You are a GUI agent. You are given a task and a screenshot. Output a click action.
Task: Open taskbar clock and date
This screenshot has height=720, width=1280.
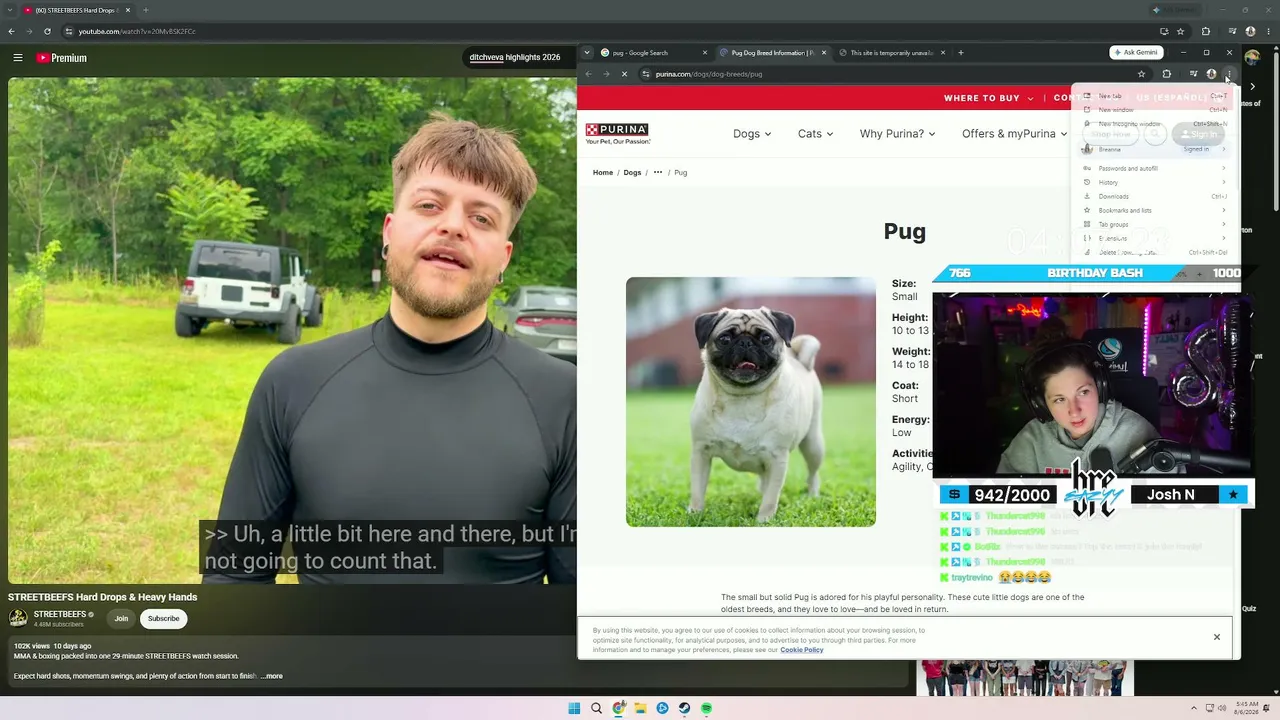coord(1245,708)
